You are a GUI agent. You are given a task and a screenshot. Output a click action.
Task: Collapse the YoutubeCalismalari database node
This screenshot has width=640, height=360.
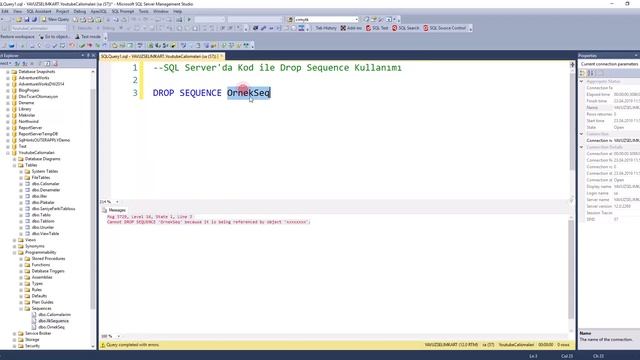(x=8, y=153)
